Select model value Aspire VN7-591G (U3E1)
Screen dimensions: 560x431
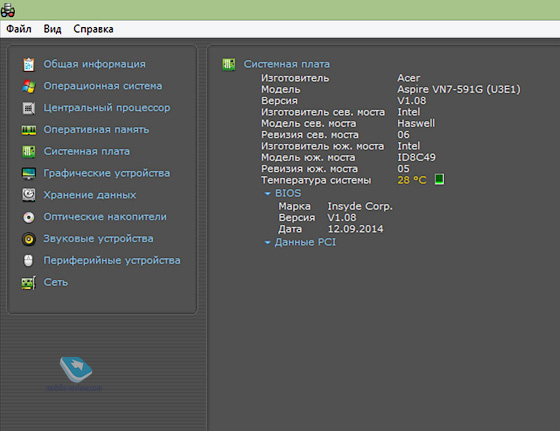[459, 89]
